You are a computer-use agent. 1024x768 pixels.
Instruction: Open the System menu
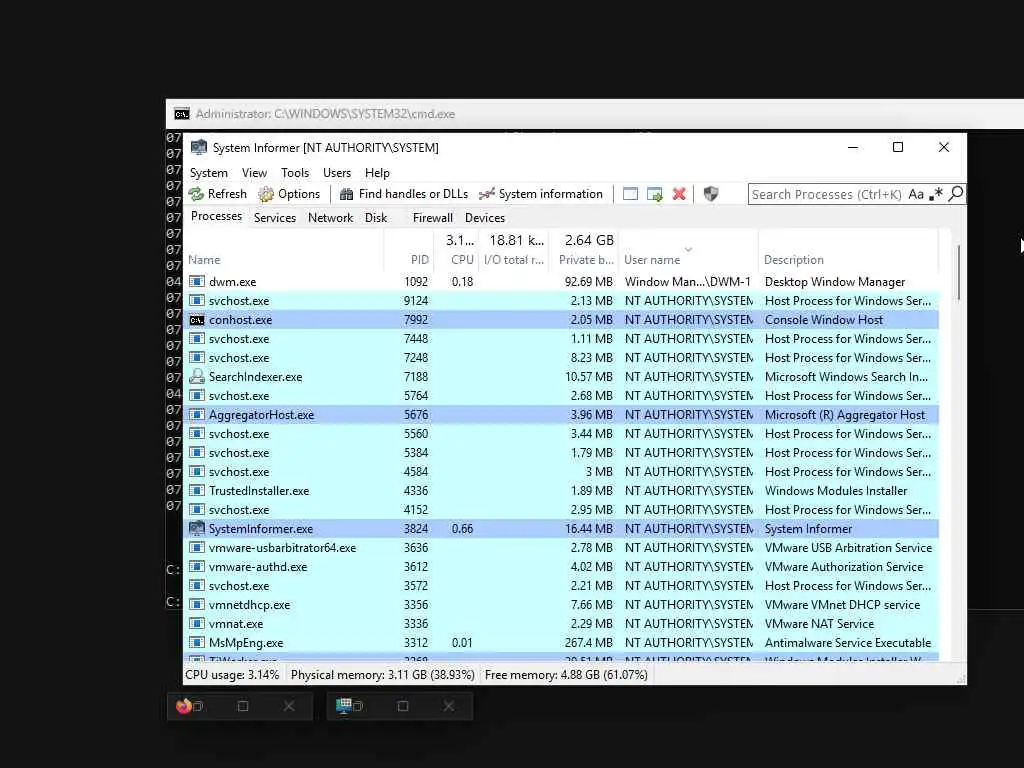tap(209, 173)
